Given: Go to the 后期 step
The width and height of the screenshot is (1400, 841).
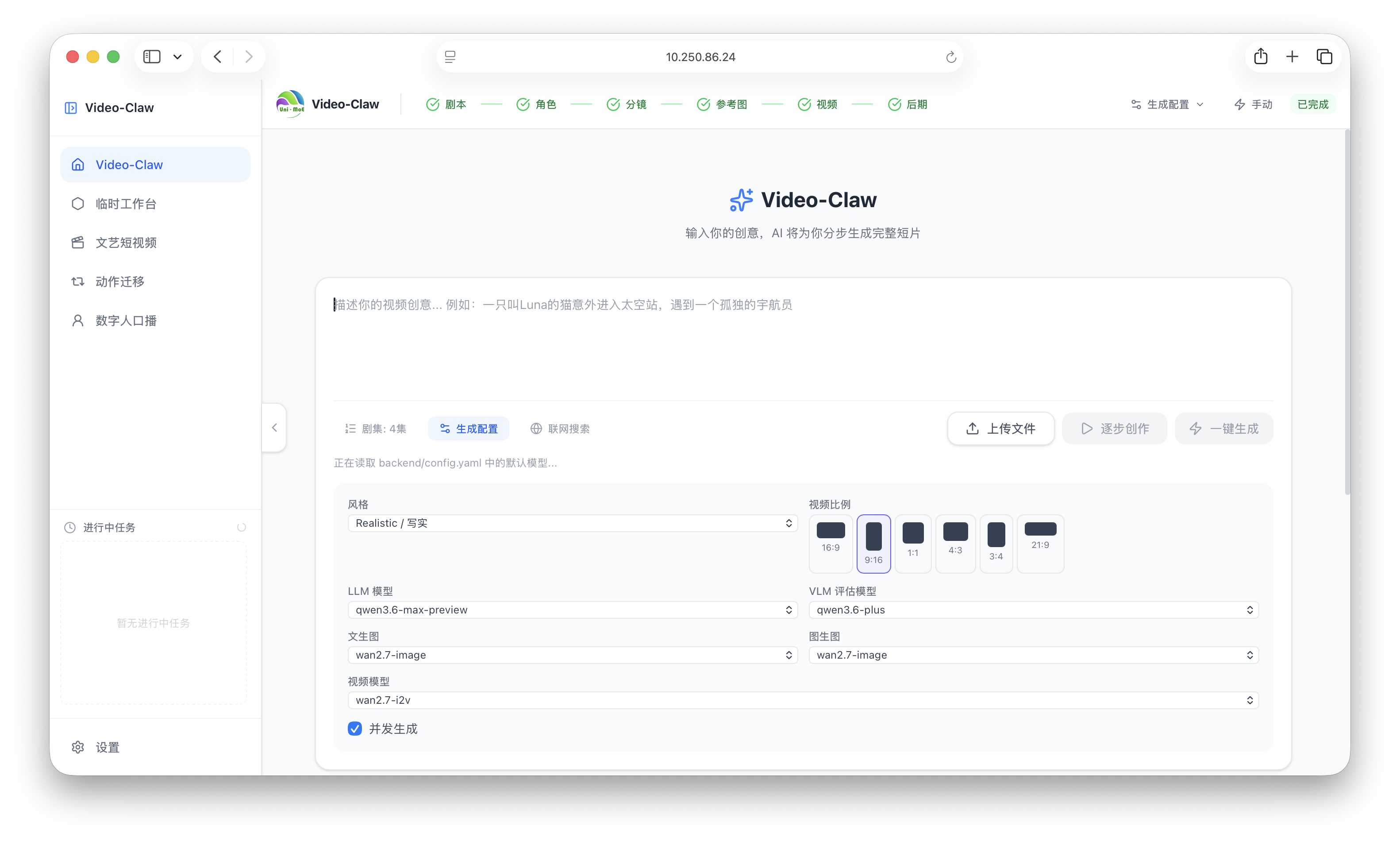Looking at the screenshot, I should point(907,104).
